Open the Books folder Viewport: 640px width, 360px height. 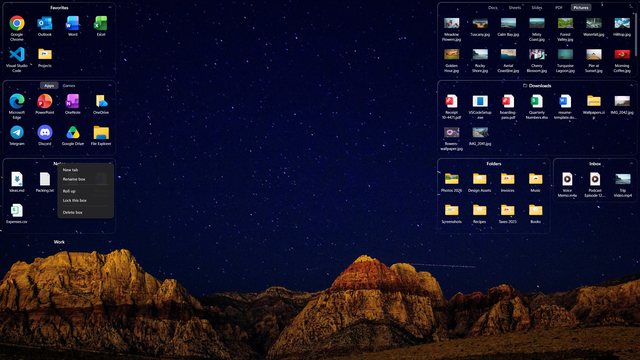(x=536, y=210)
